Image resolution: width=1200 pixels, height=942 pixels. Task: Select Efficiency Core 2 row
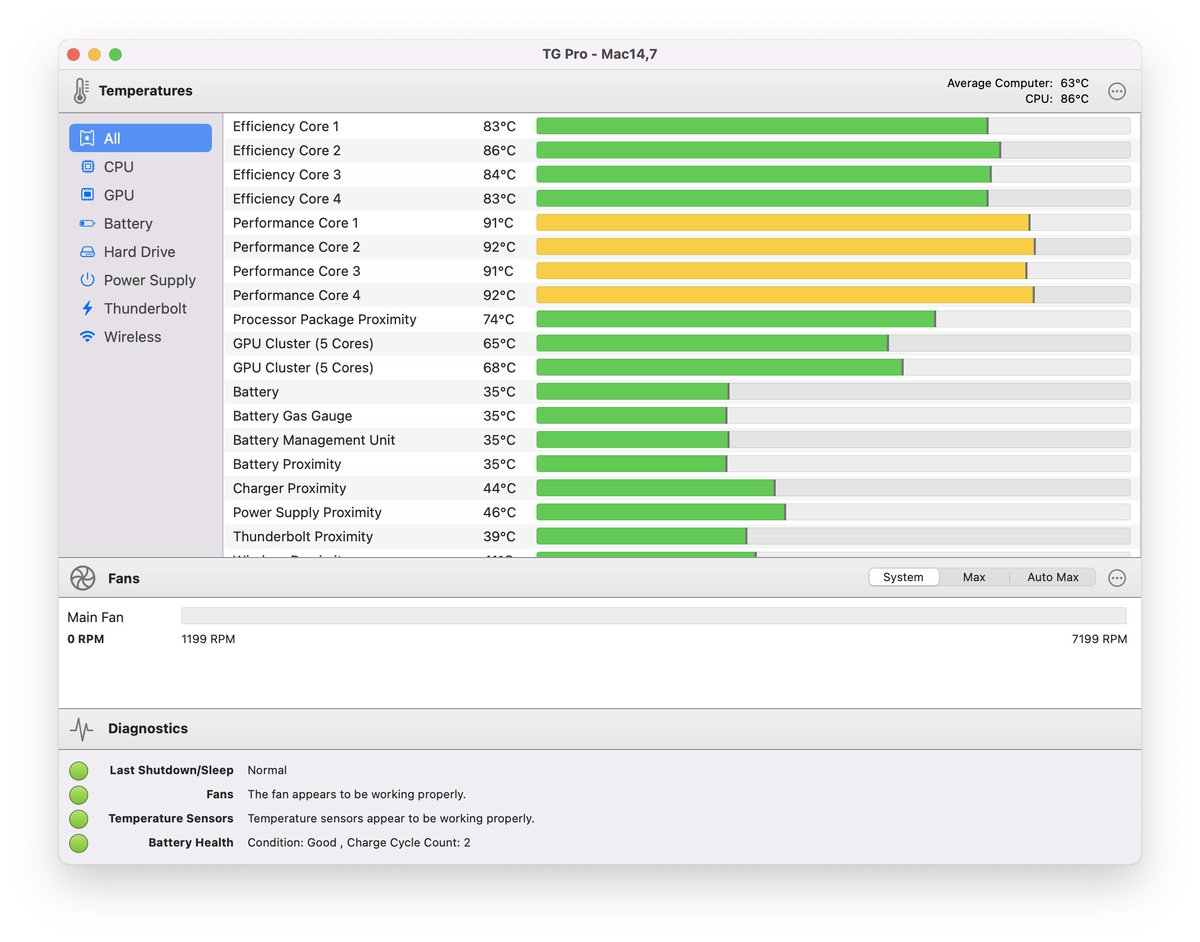(x=682, y=150)
